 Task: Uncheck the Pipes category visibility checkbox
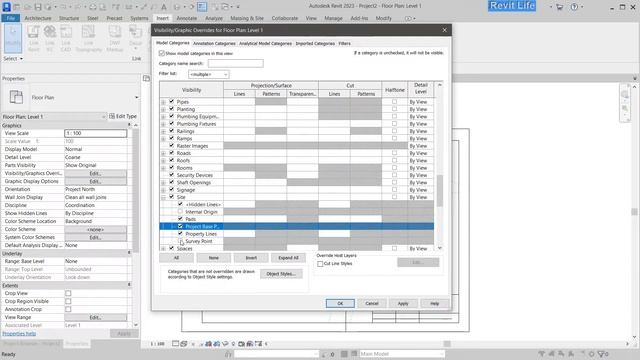click(171, 101)
